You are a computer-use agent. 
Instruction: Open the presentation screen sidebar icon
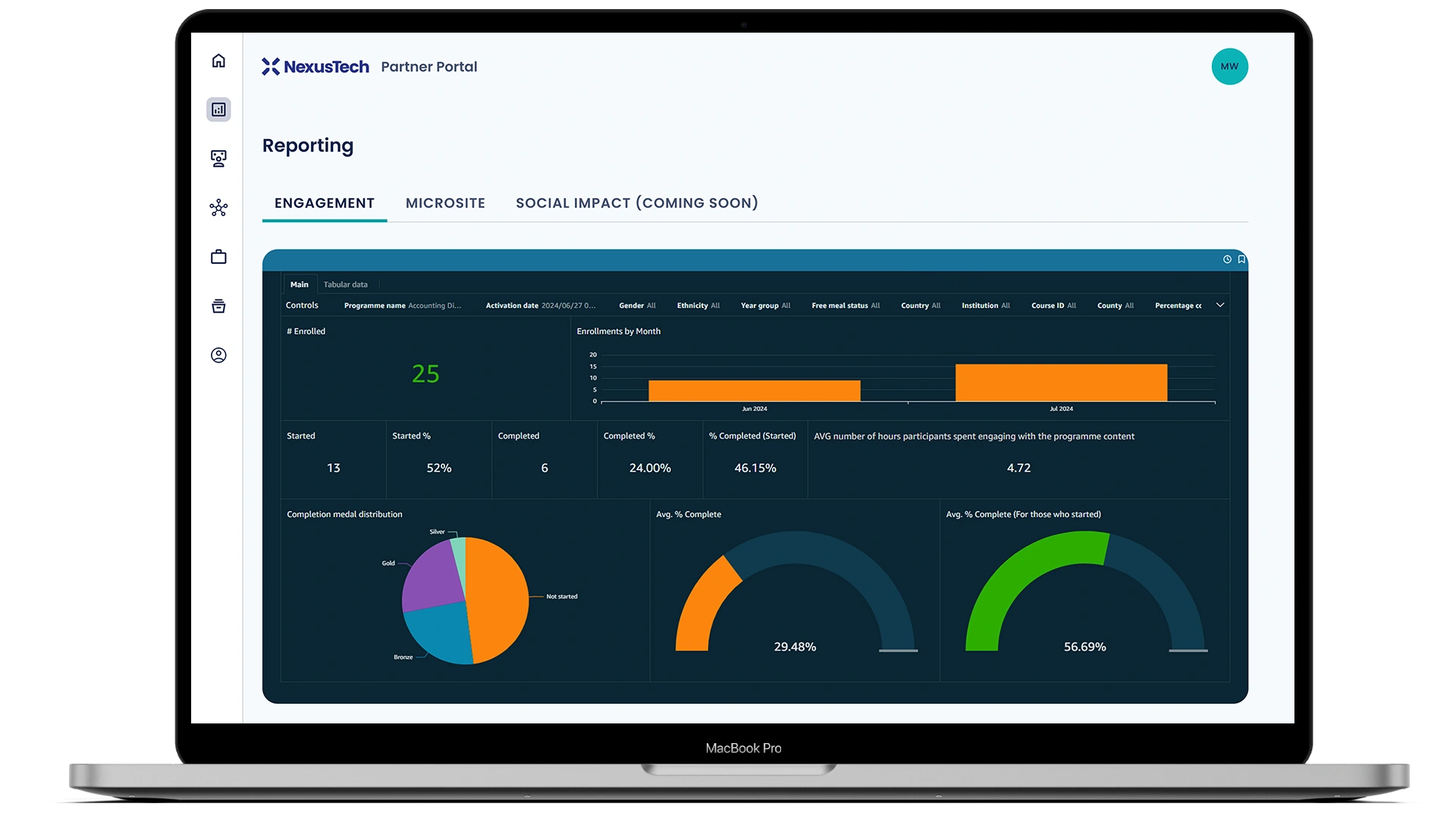tap(218, 158)
